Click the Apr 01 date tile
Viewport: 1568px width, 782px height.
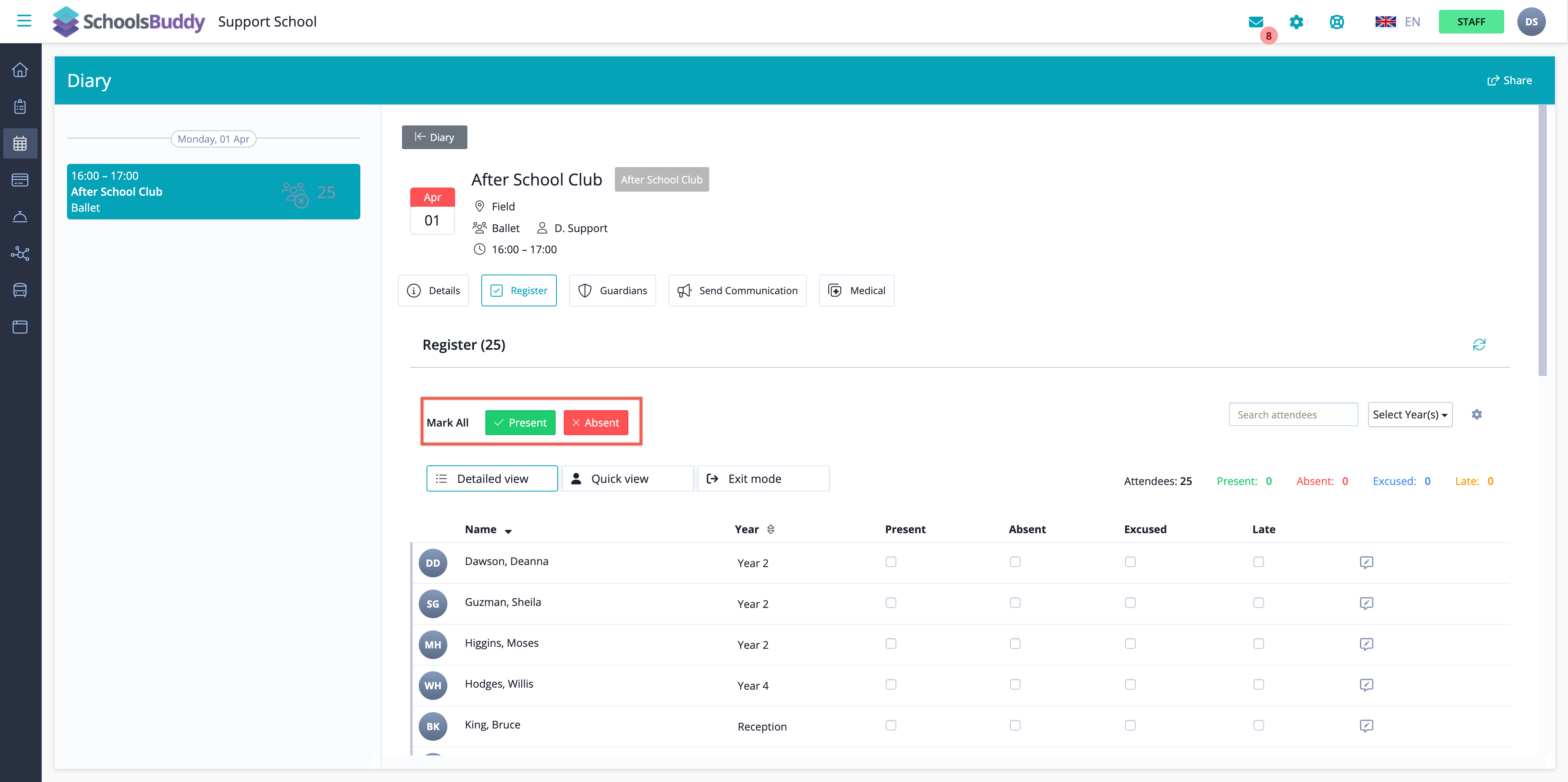click(x=432, y=210)
